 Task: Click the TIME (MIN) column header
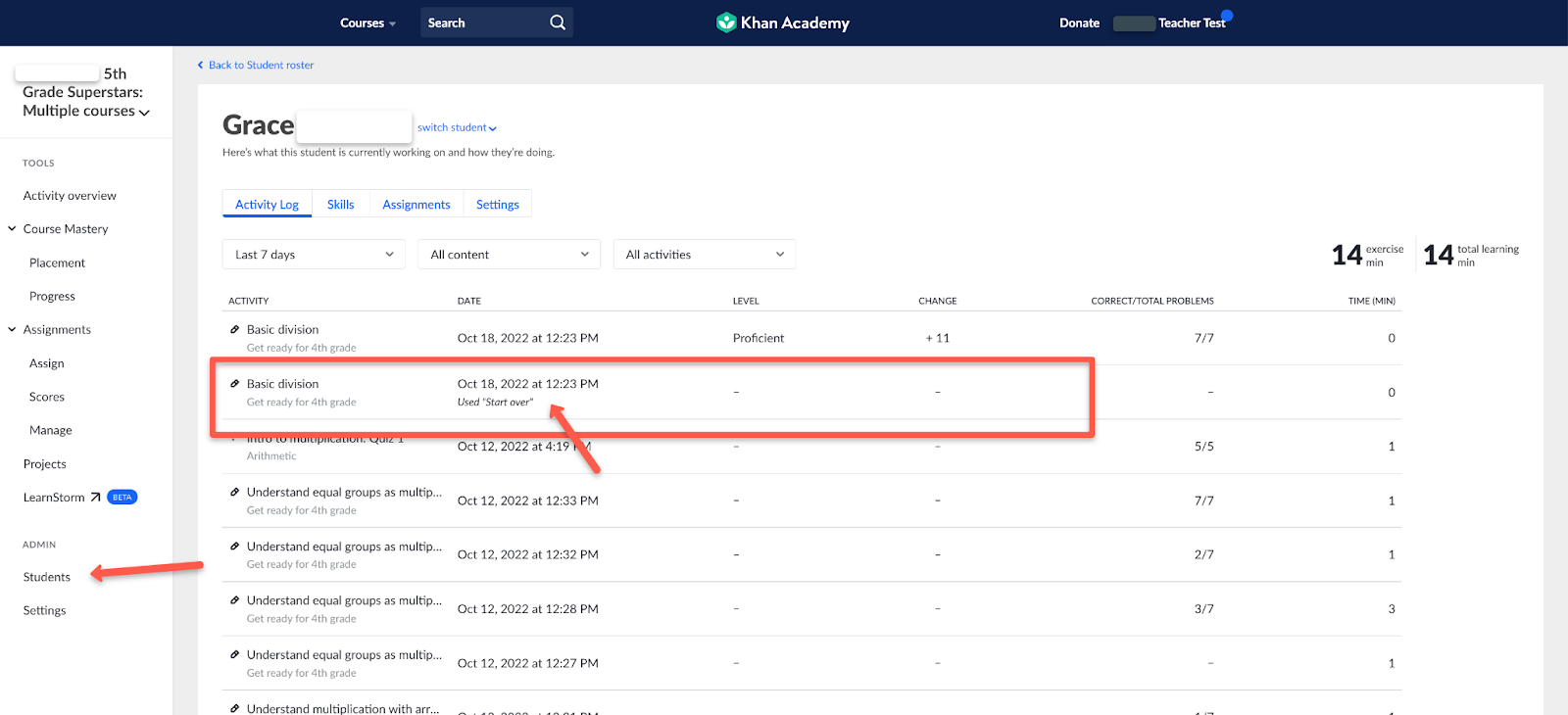click(x=1372, y=301)
